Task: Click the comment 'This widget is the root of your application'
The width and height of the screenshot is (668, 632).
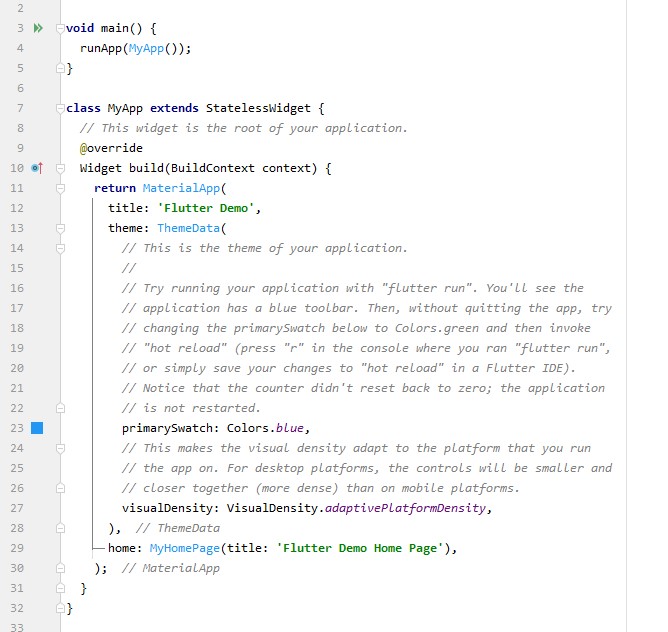Action: click(244, 128)
